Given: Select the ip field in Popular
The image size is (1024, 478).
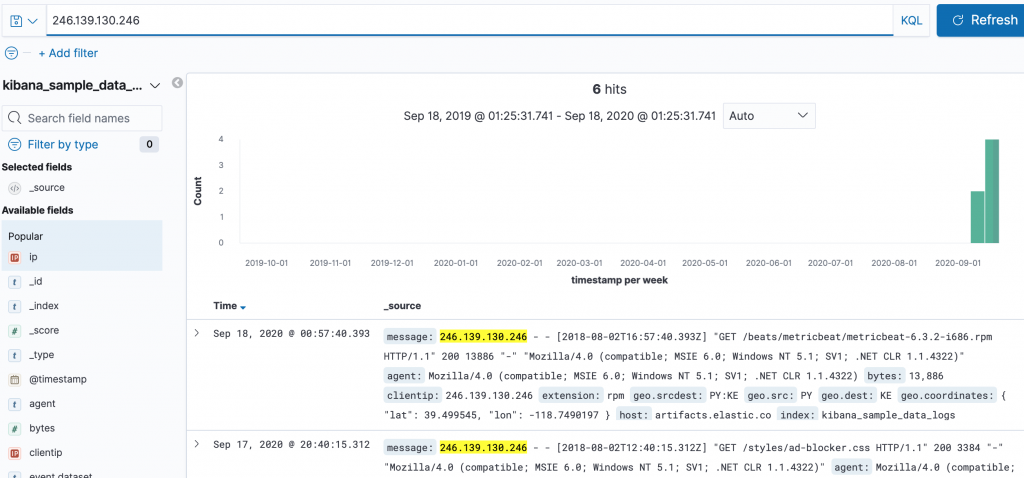Looking at the screenshot, I should (33, 257).
